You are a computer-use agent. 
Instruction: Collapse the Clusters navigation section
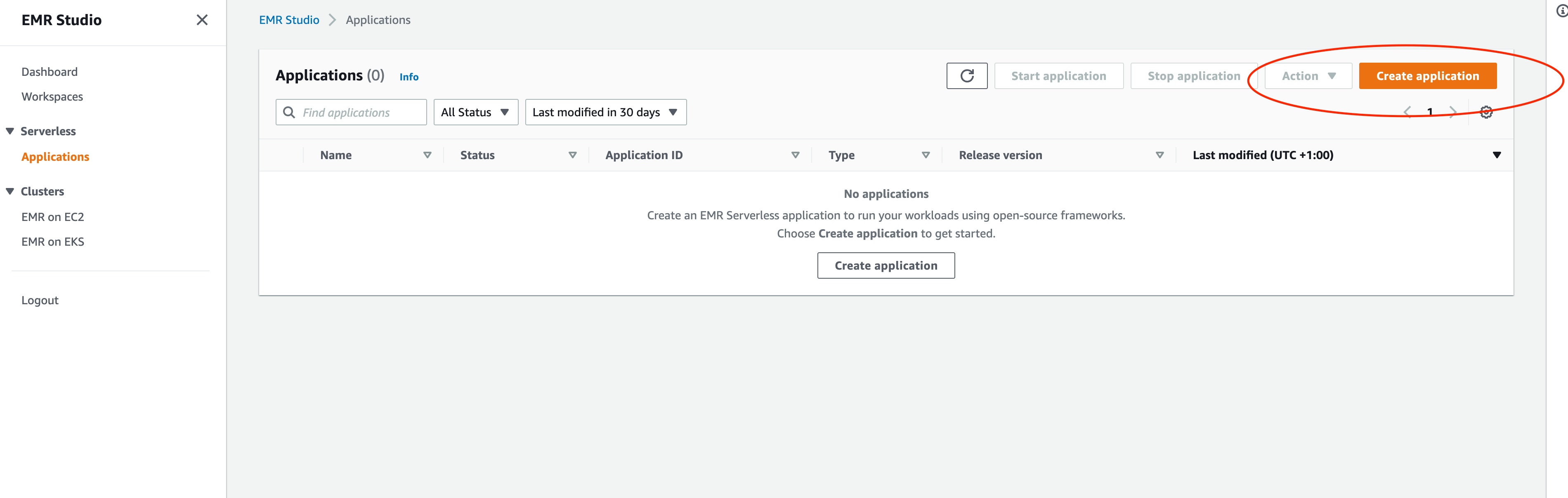[x=10, y=192]
